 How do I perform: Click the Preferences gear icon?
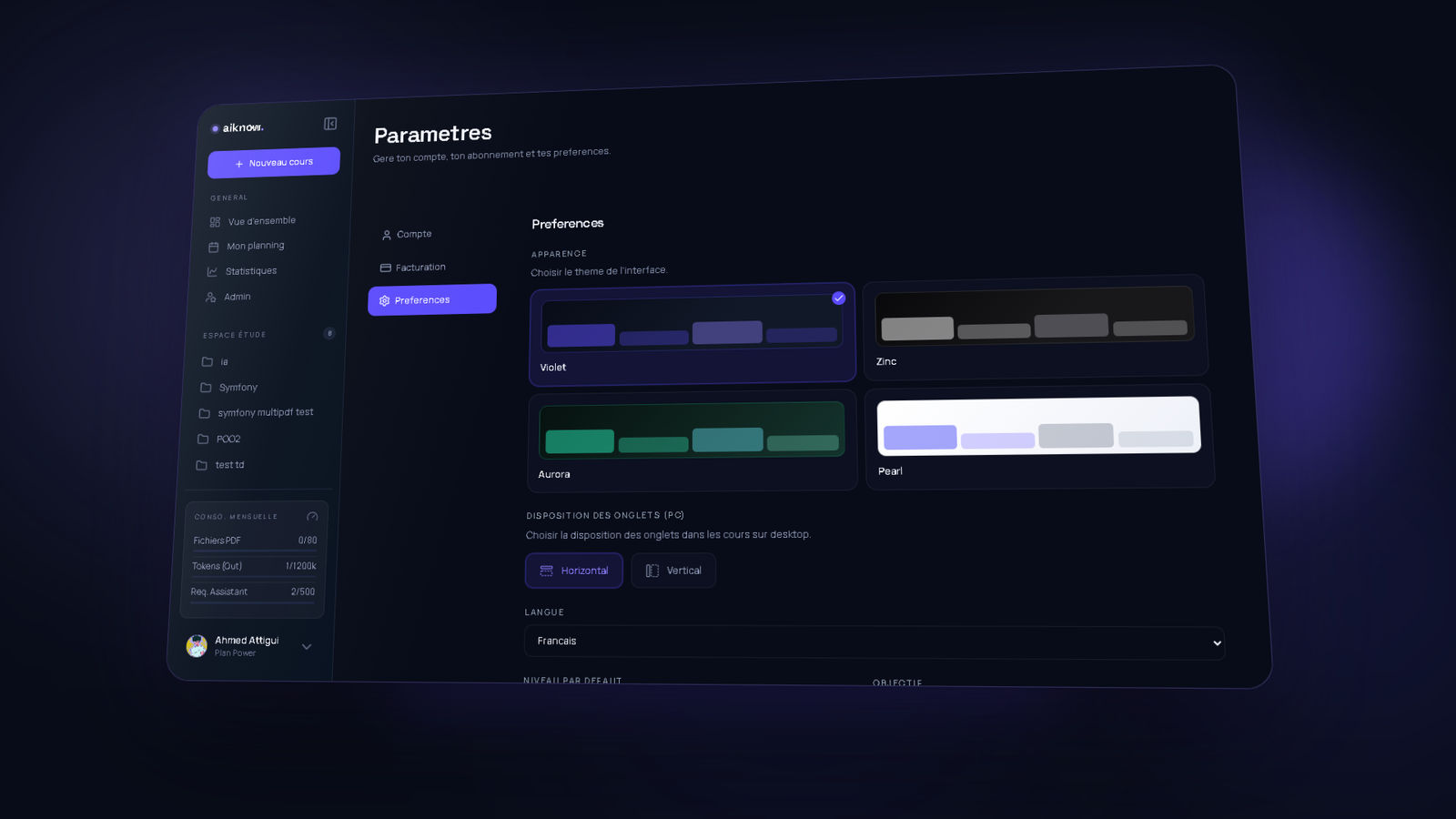tap(384, 300)
